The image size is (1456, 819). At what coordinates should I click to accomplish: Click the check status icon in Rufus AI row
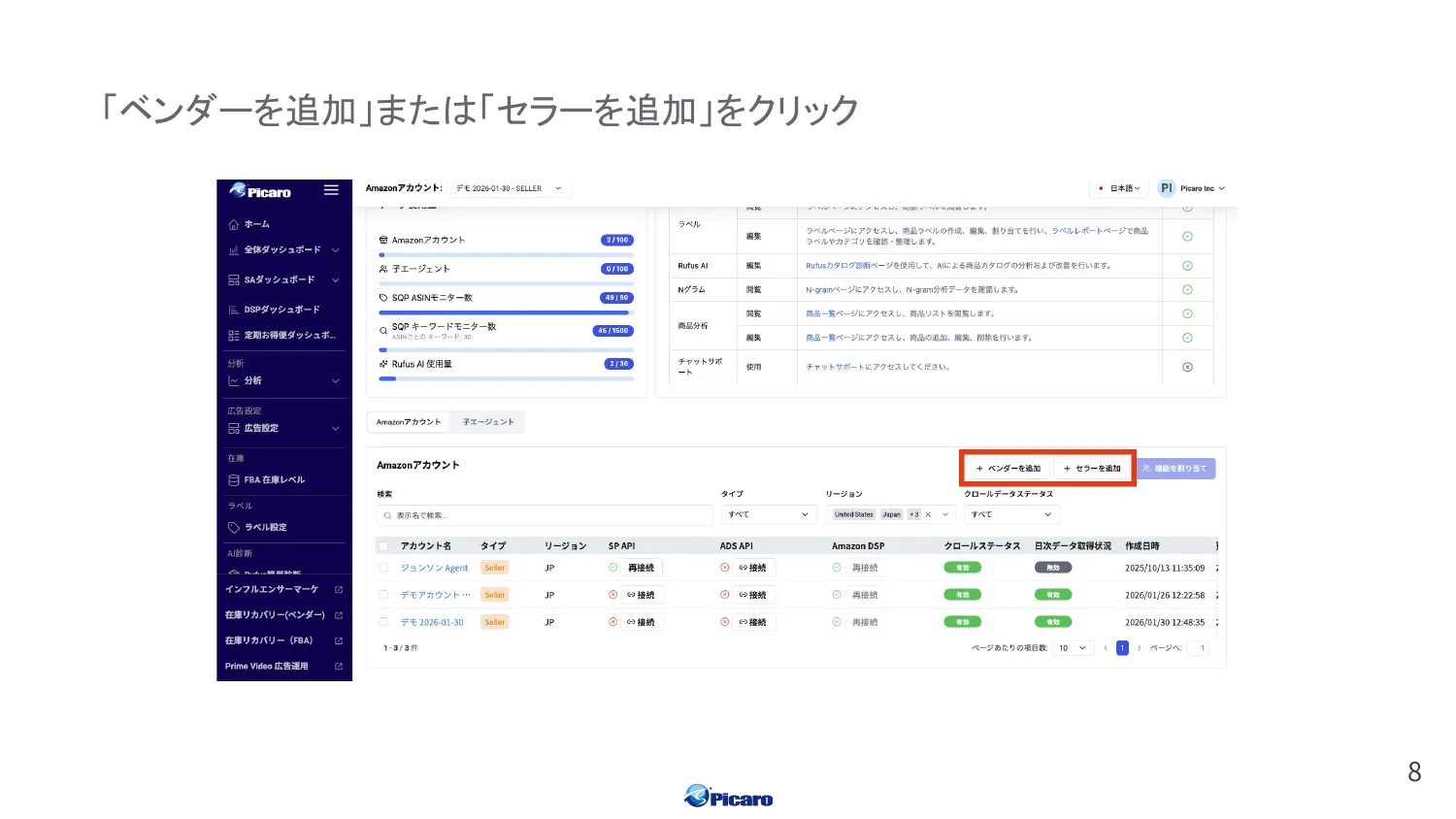tap(1187, 266)
